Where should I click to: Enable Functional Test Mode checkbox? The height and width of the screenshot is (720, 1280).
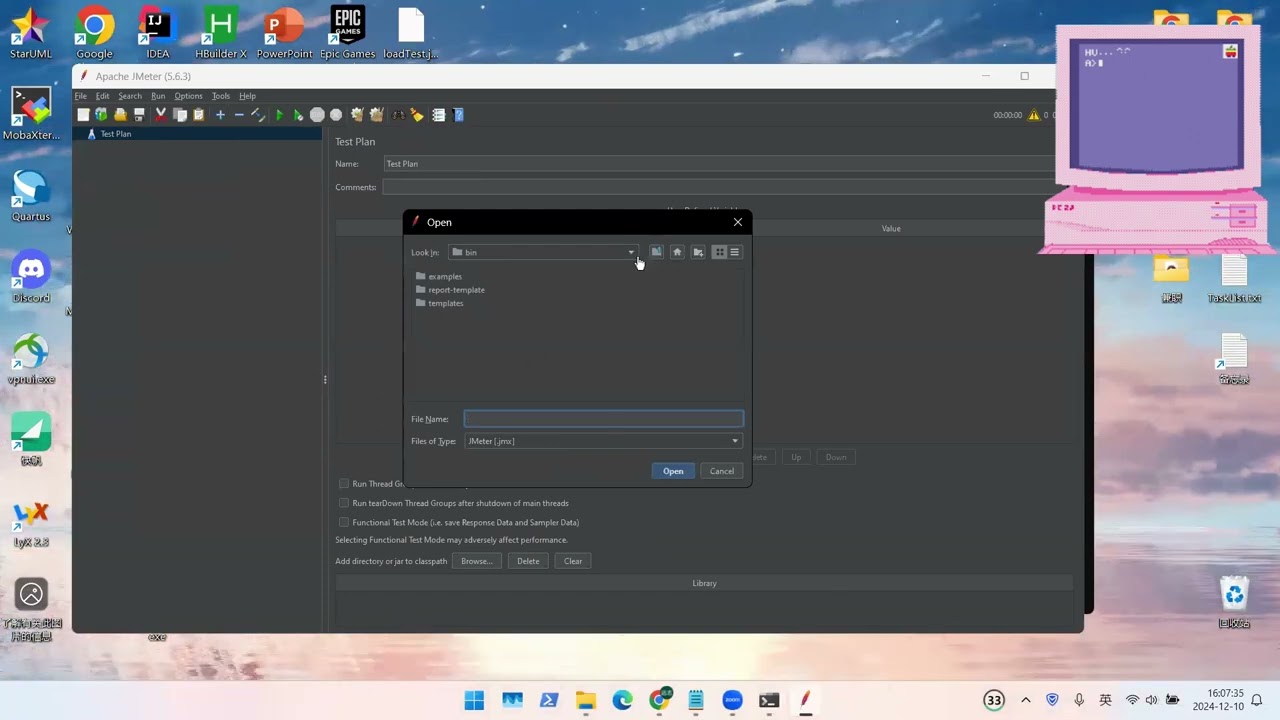coord(344,522)
